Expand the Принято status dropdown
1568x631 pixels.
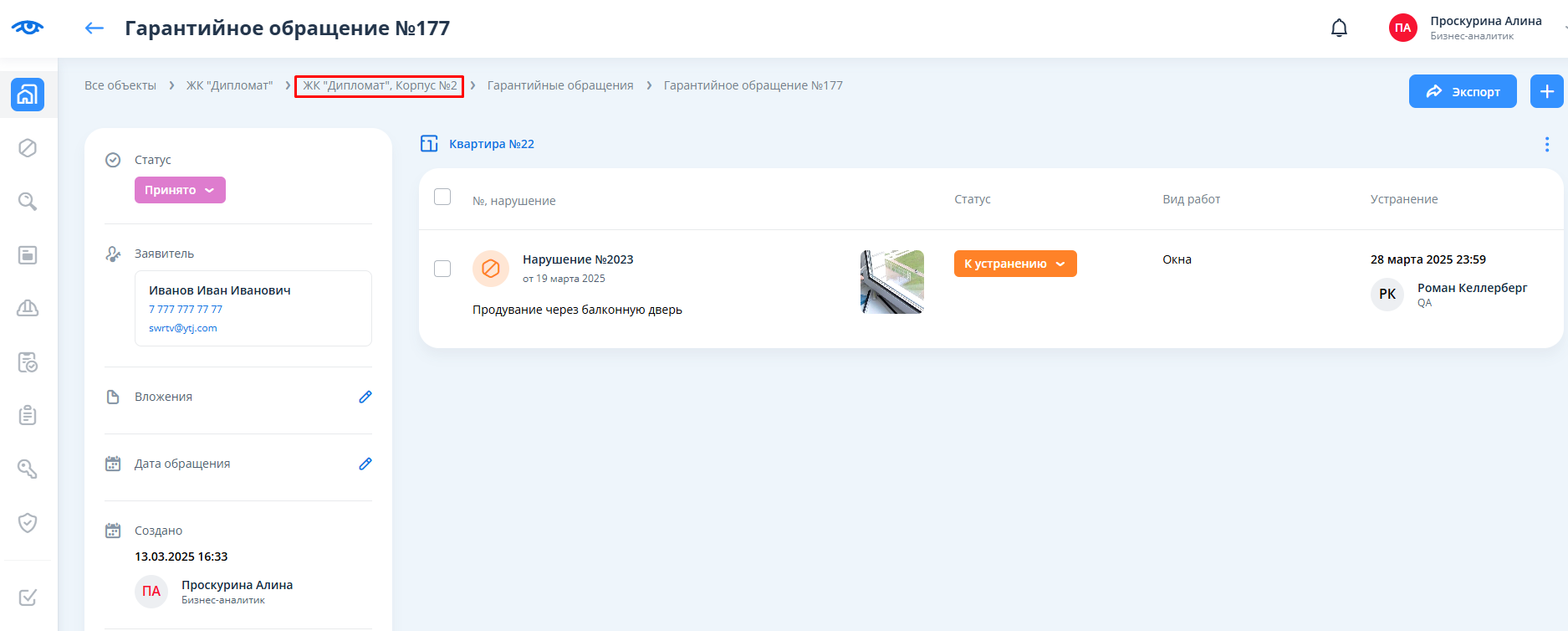point(180,190)
